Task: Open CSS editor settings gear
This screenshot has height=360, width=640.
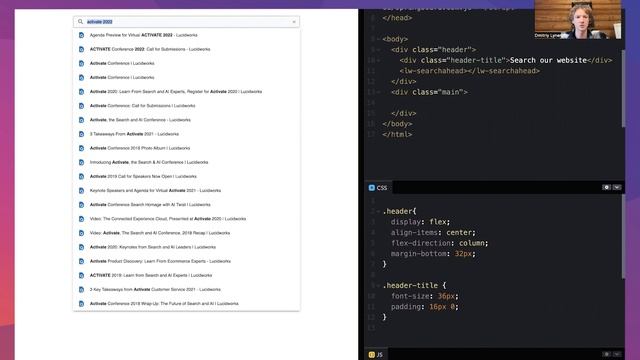Action: pos(607,187)
